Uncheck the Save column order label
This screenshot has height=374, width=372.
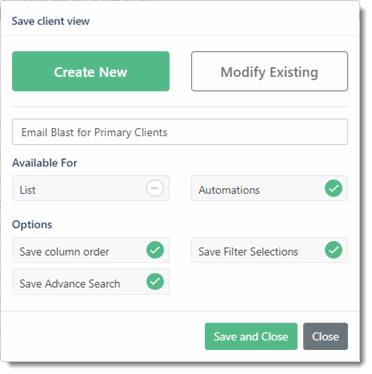click(x=64, y=252)
